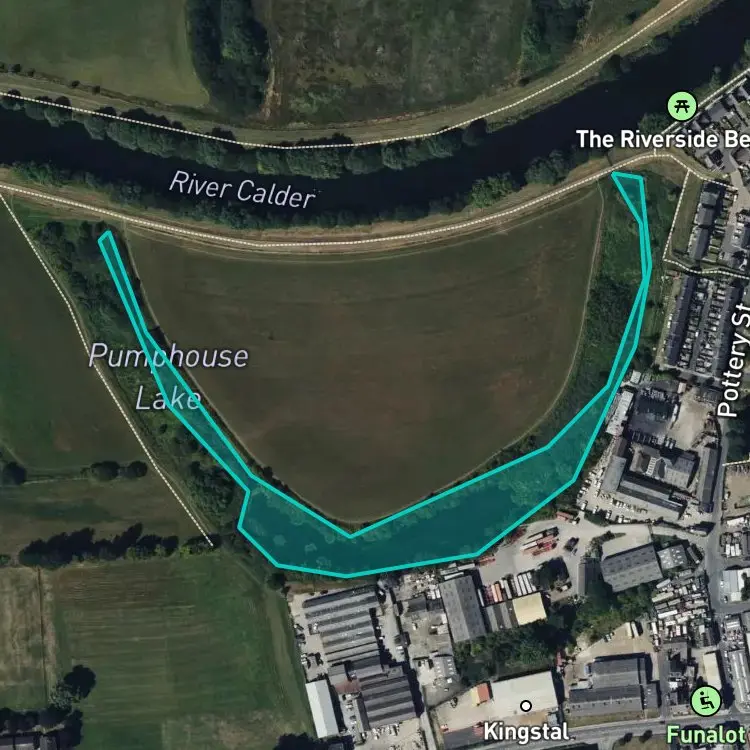Viewport: 750px width, 750px height.
Task: Click the River Calder label
Action: (243, 190)
